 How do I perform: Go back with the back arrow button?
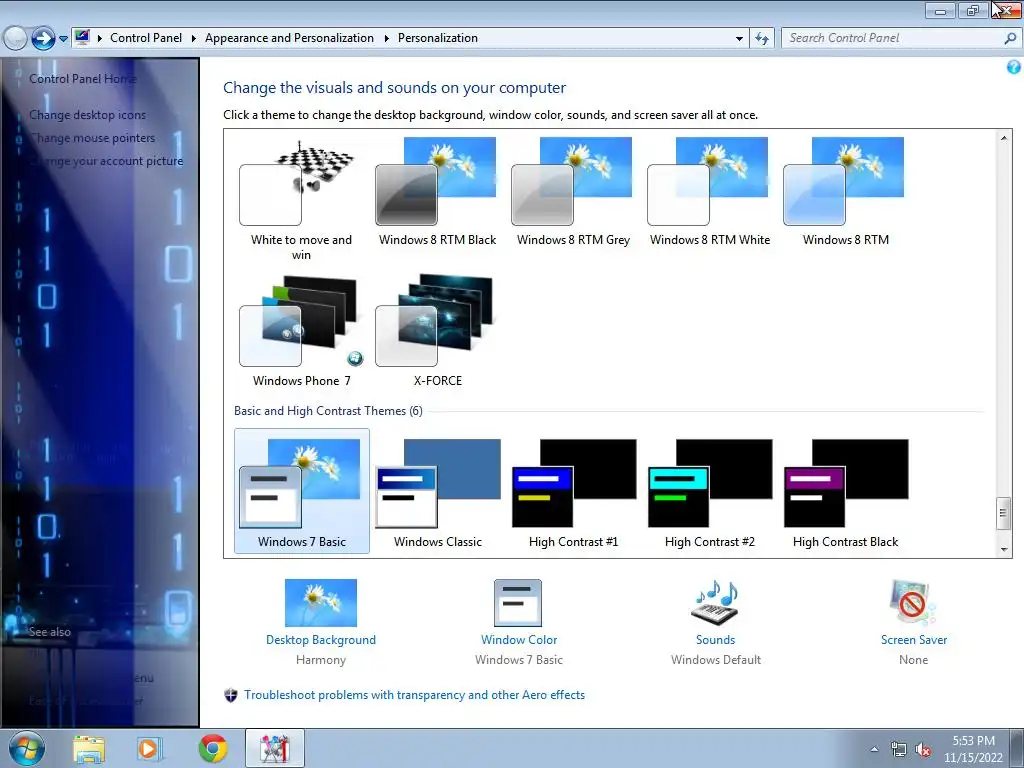[16, 38]
